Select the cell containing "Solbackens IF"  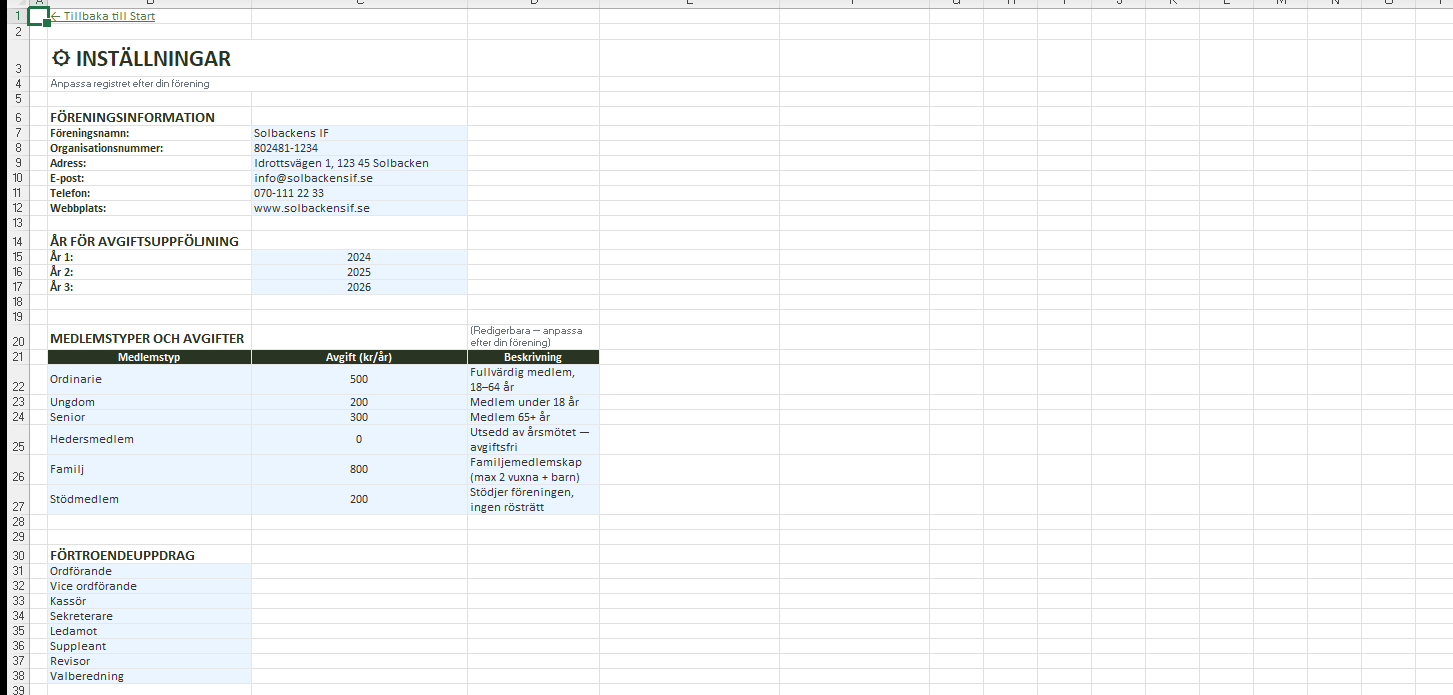tap(358, 133)
